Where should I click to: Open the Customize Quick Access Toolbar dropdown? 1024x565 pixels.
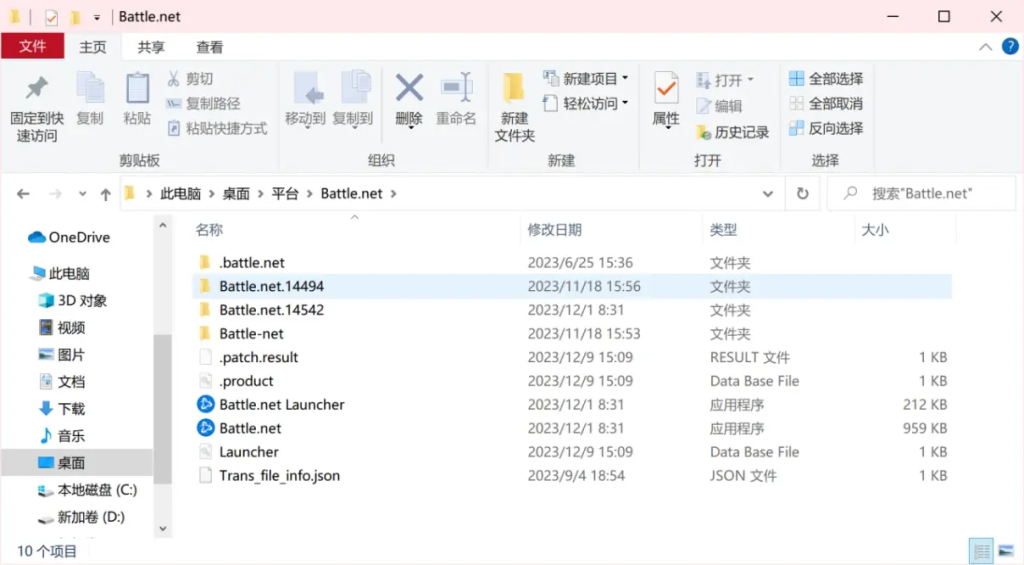click(x=97, y=18)
